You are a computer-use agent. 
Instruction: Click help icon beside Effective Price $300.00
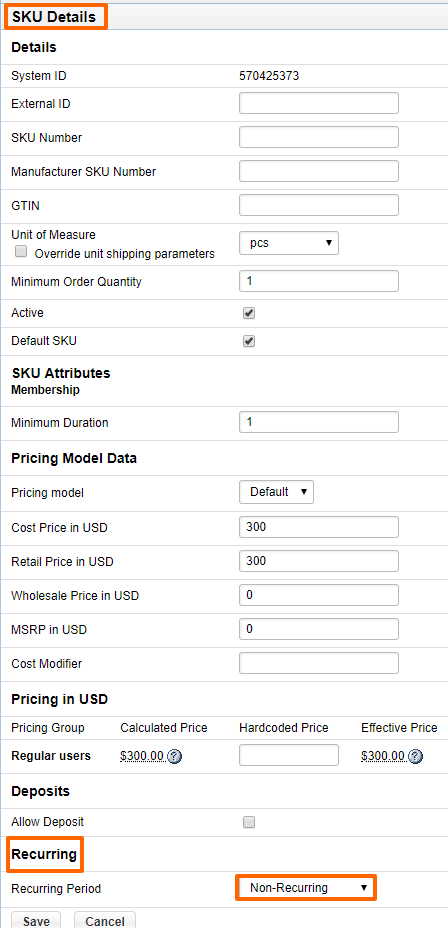coord(416,756)
